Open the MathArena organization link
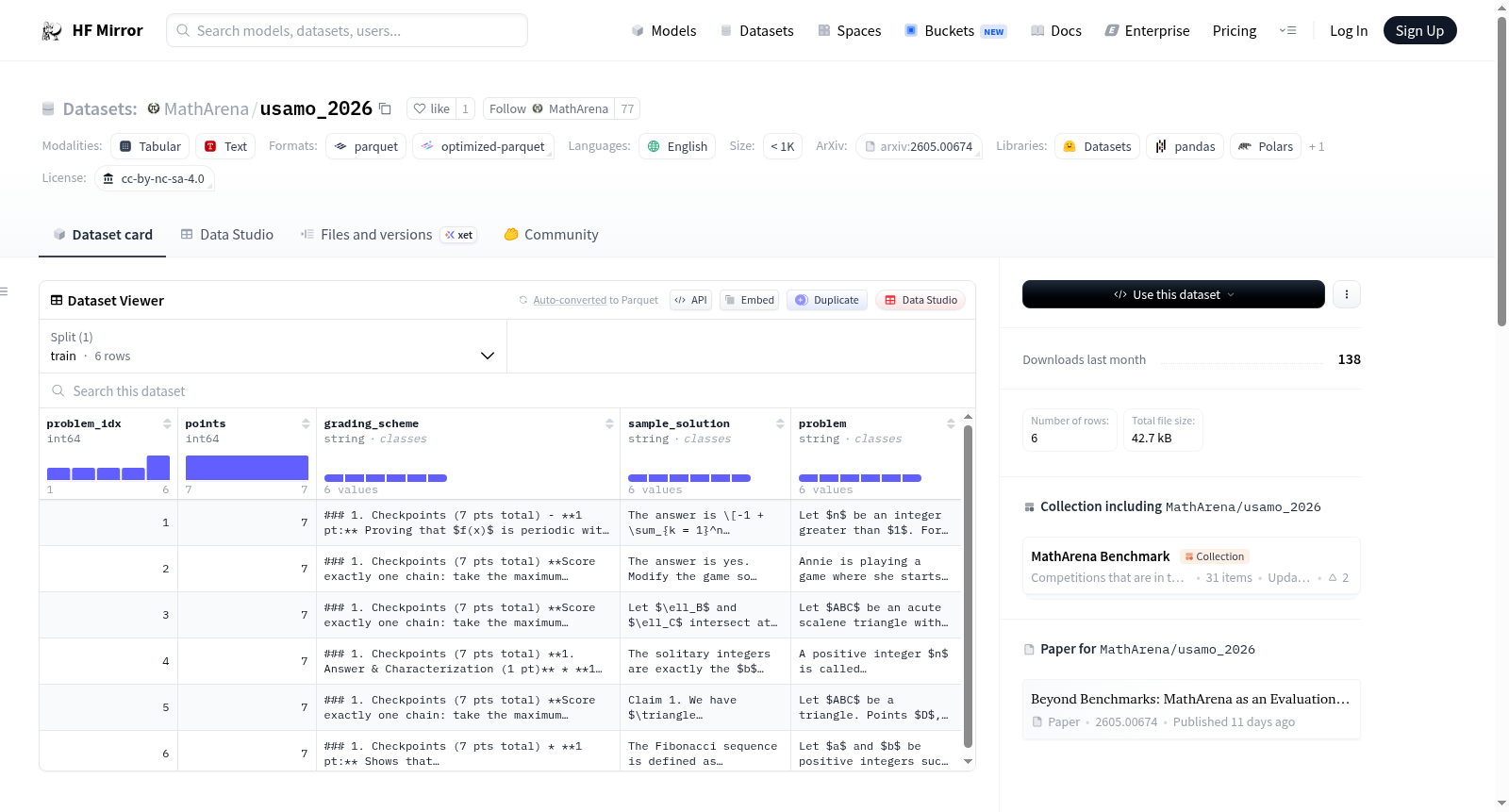The width and height of the screenshot is (1509, 812). (207, 108)
